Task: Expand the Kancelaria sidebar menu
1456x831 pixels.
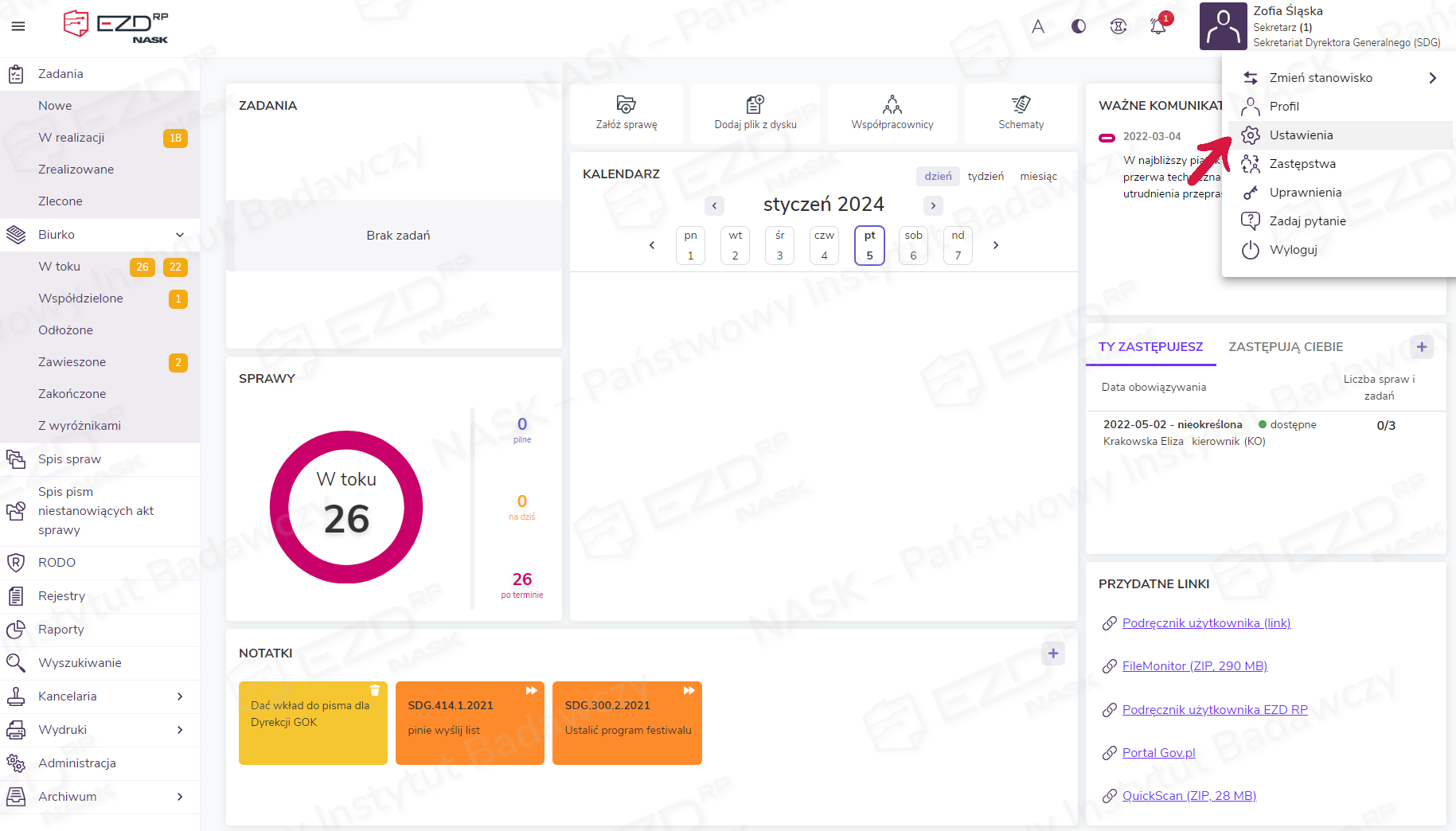Action: point(180,696)
